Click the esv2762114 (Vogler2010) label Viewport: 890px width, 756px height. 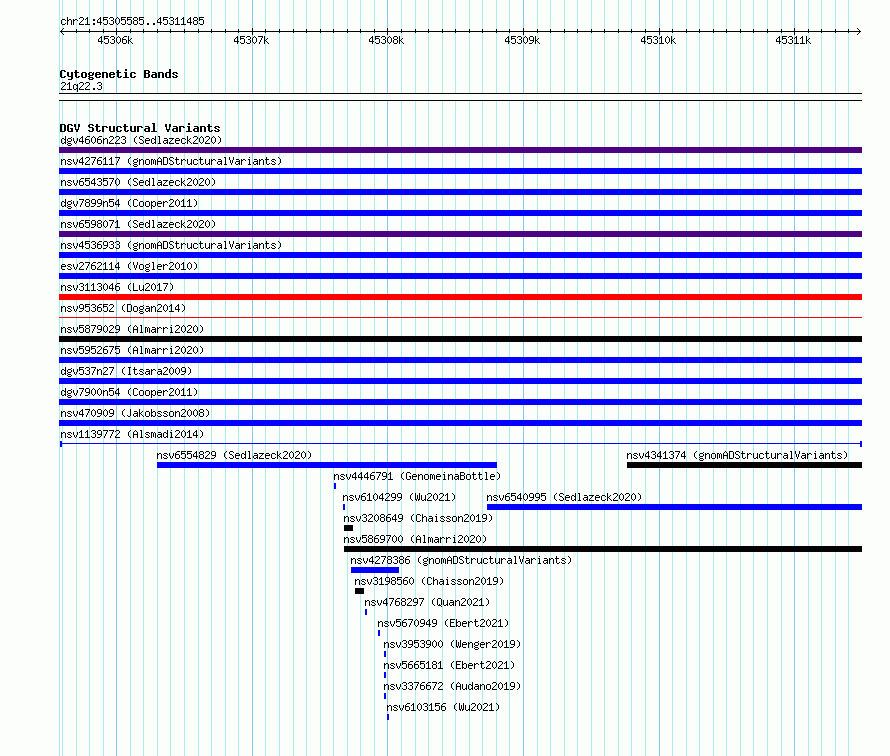129,266
